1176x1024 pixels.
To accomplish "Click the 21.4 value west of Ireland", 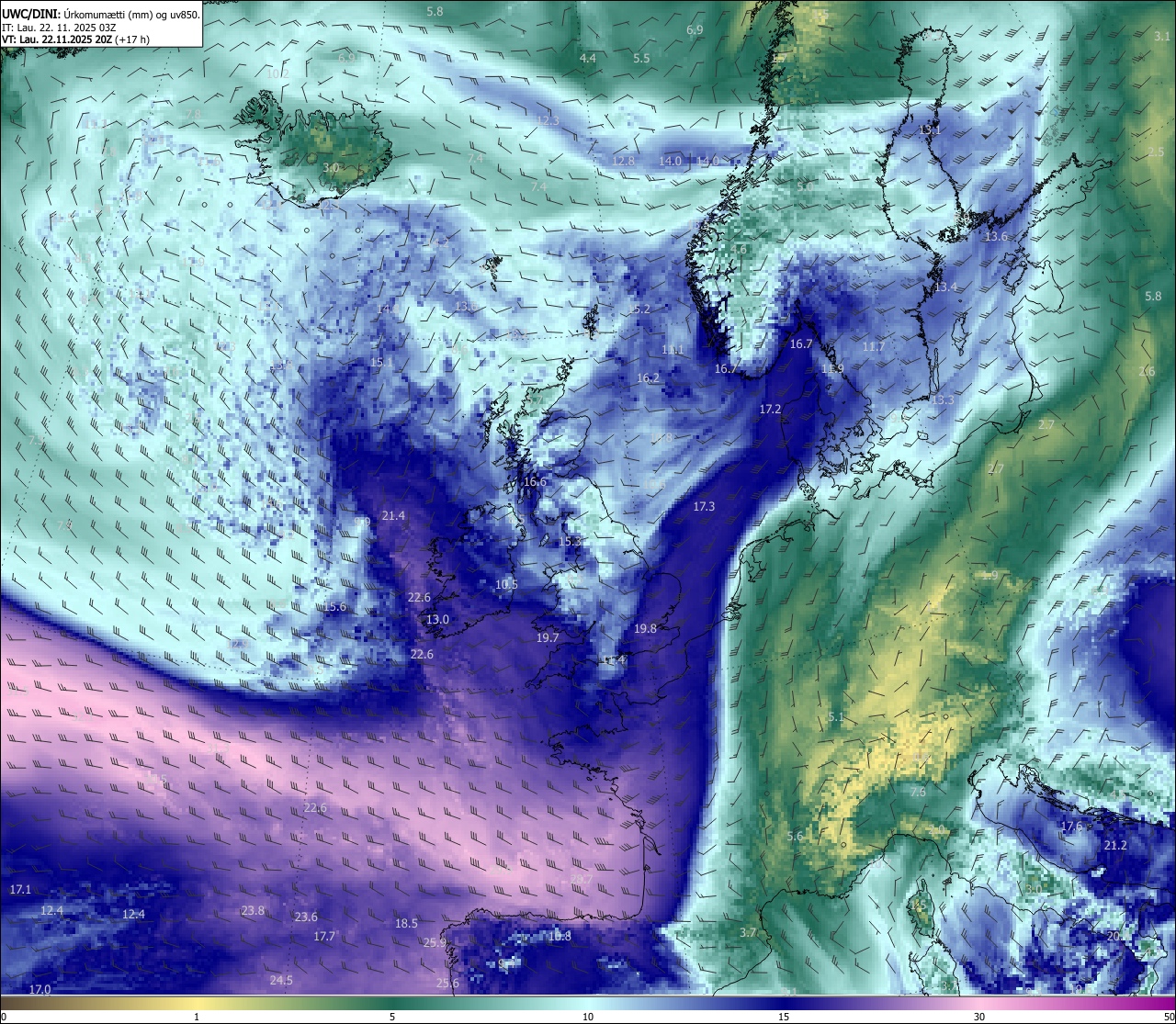I will (x=393, y=516).
